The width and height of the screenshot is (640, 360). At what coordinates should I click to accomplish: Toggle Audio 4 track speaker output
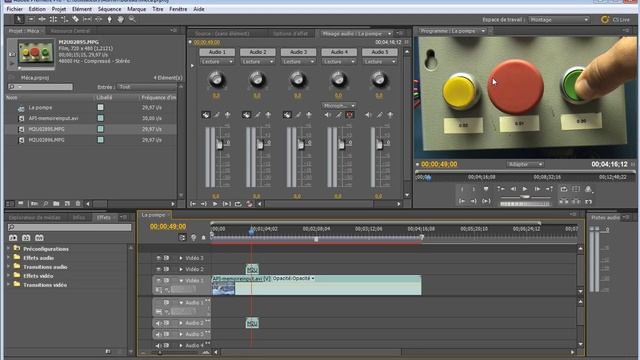pos(158,345)
